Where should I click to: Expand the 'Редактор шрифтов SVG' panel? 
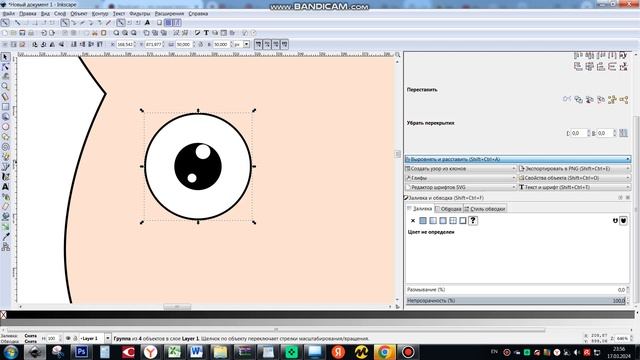tap(461, 187)
